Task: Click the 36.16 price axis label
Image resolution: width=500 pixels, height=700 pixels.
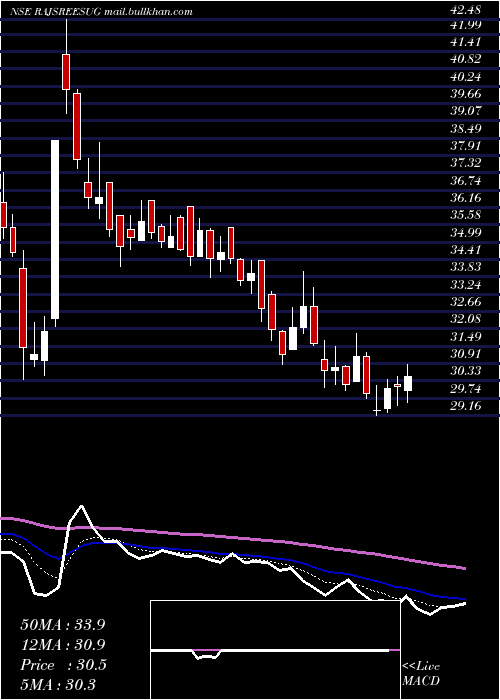Action: (465, 198)
